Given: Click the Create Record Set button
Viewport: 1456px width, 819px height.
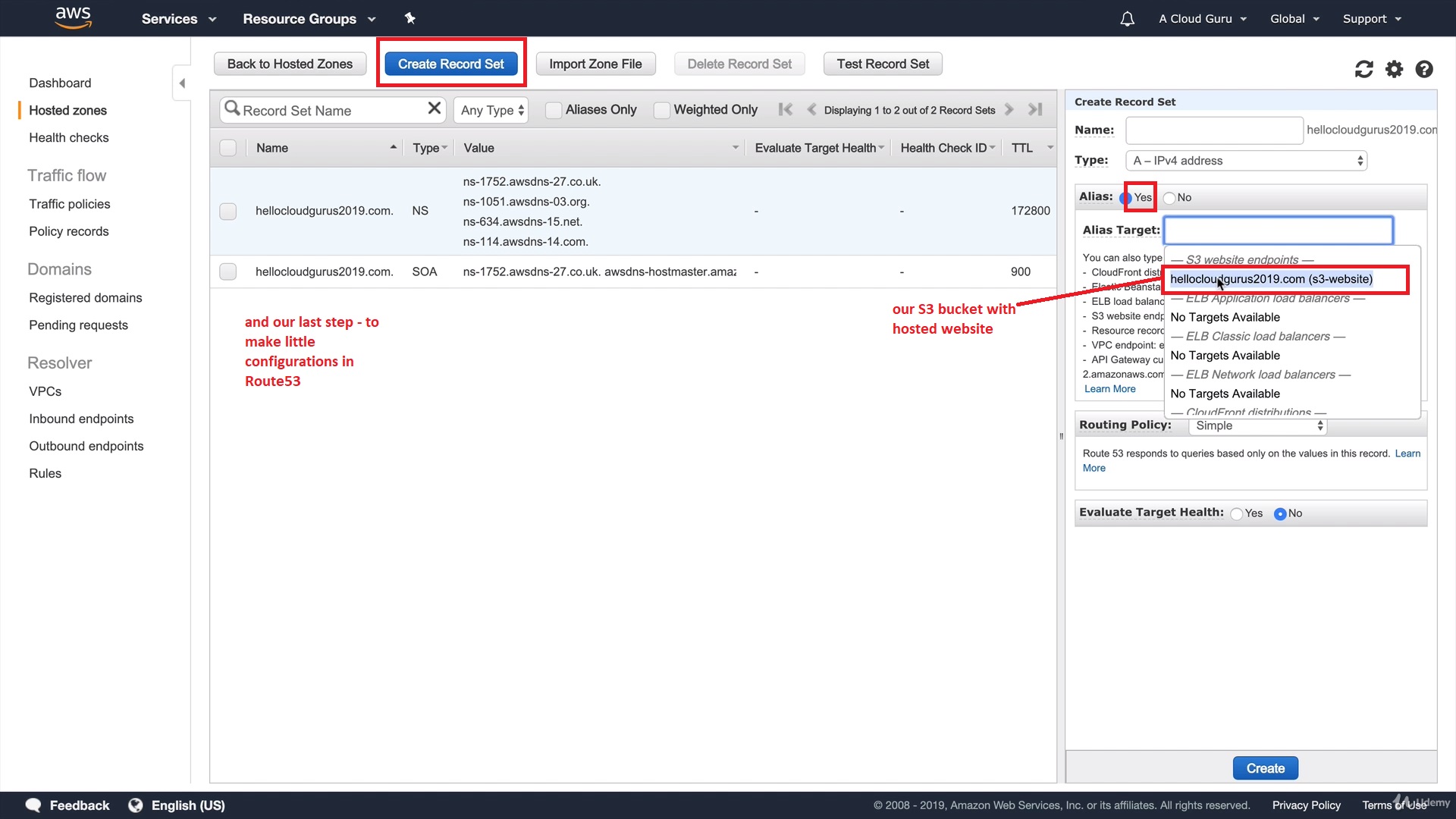Looking at the screenshot, I should (450, 64).
